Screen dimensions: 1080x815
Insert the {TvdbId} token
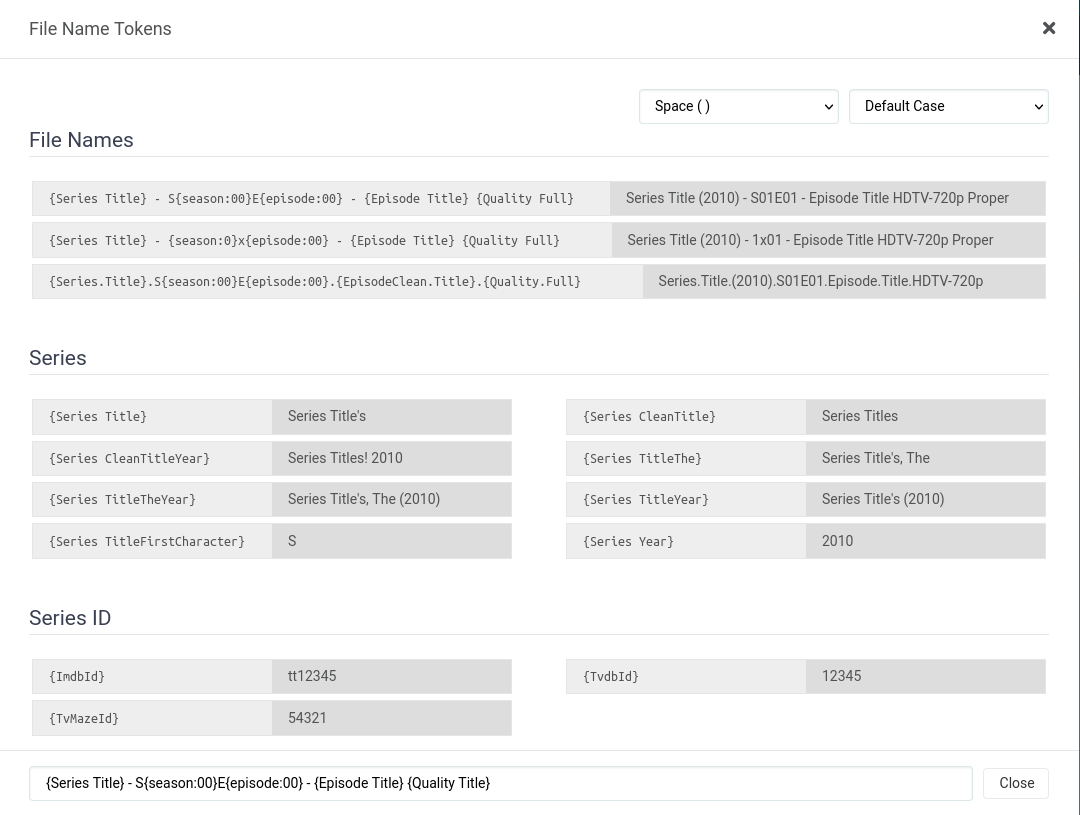point(685,676)
